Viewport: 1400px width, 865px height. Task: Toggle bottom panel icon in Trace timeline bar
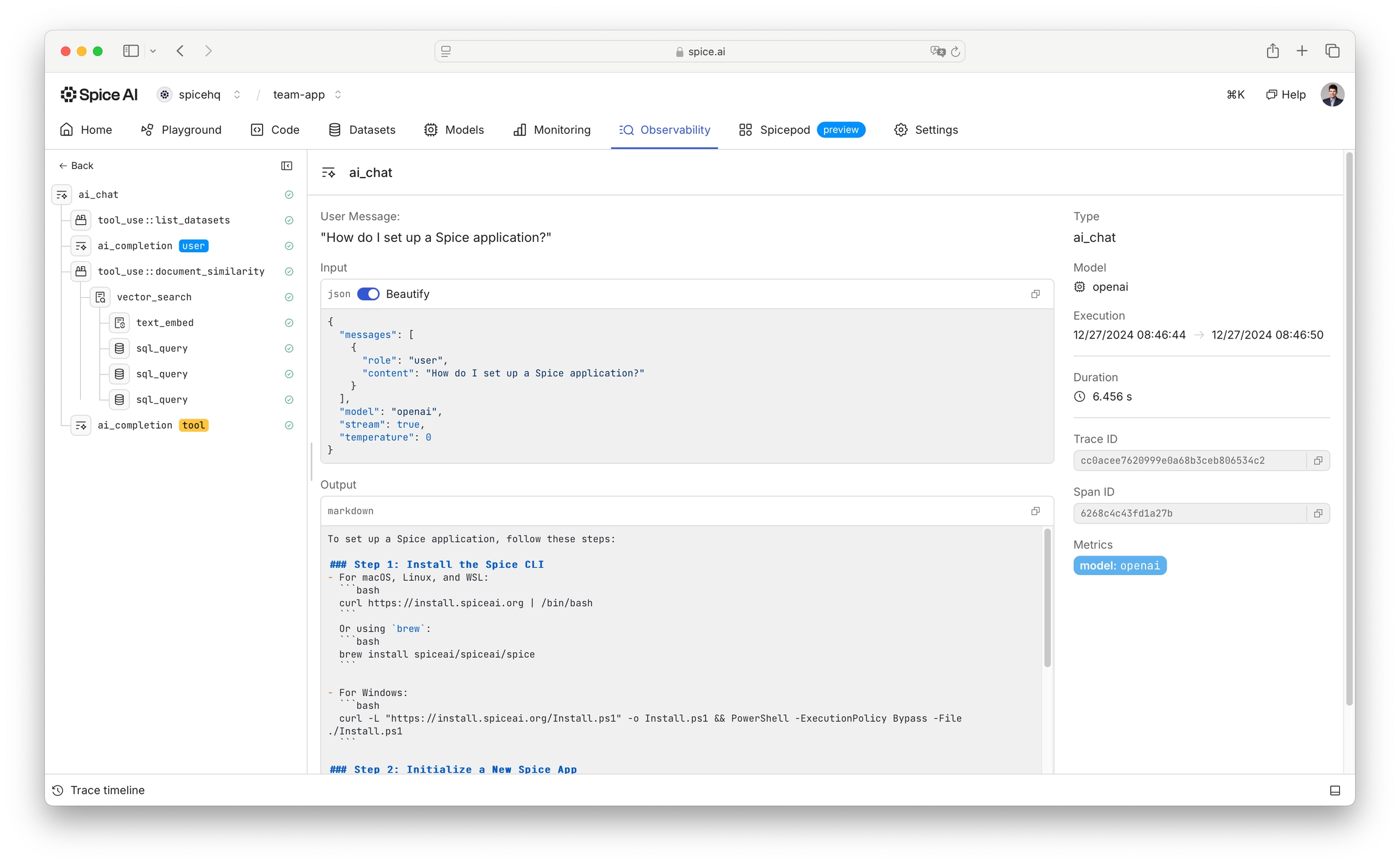[x=1335, y=790]
